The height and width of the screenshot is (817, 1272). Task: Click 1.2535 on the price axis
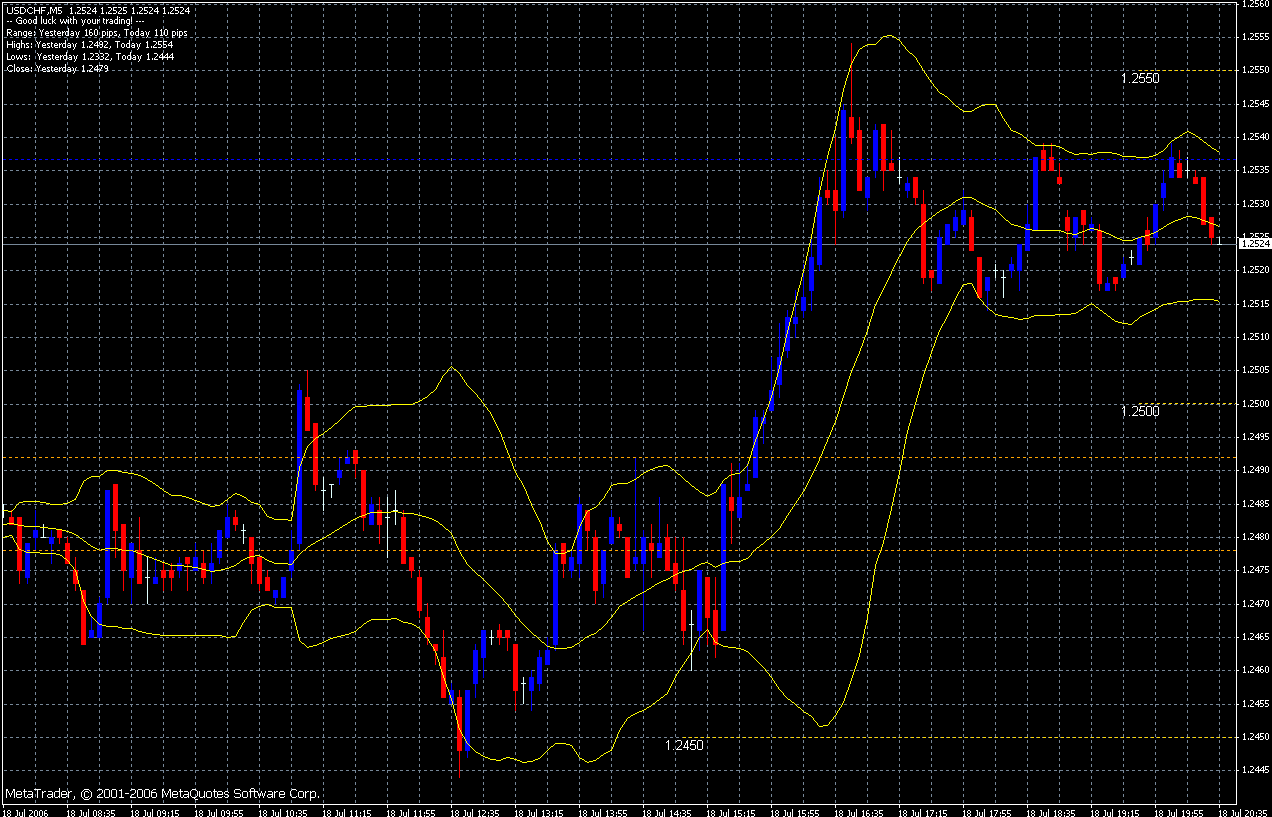pyautogui.click(x=1256, y=170)
